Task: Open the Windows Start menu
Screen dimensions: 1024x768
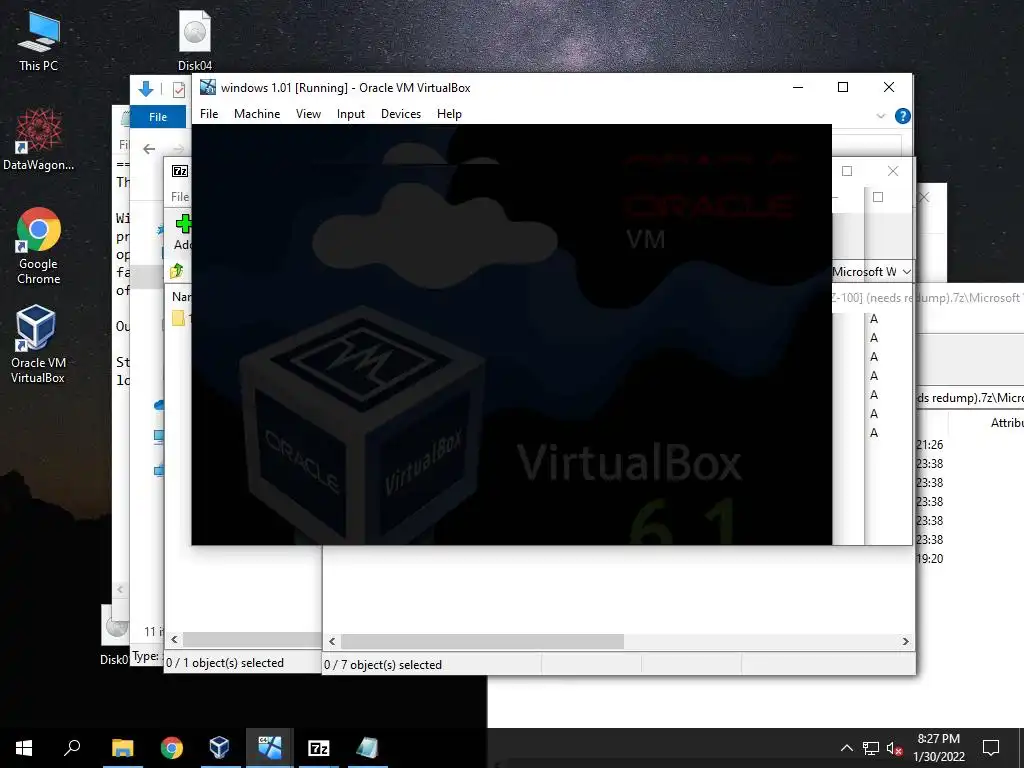Action: (x=24, y=748)
